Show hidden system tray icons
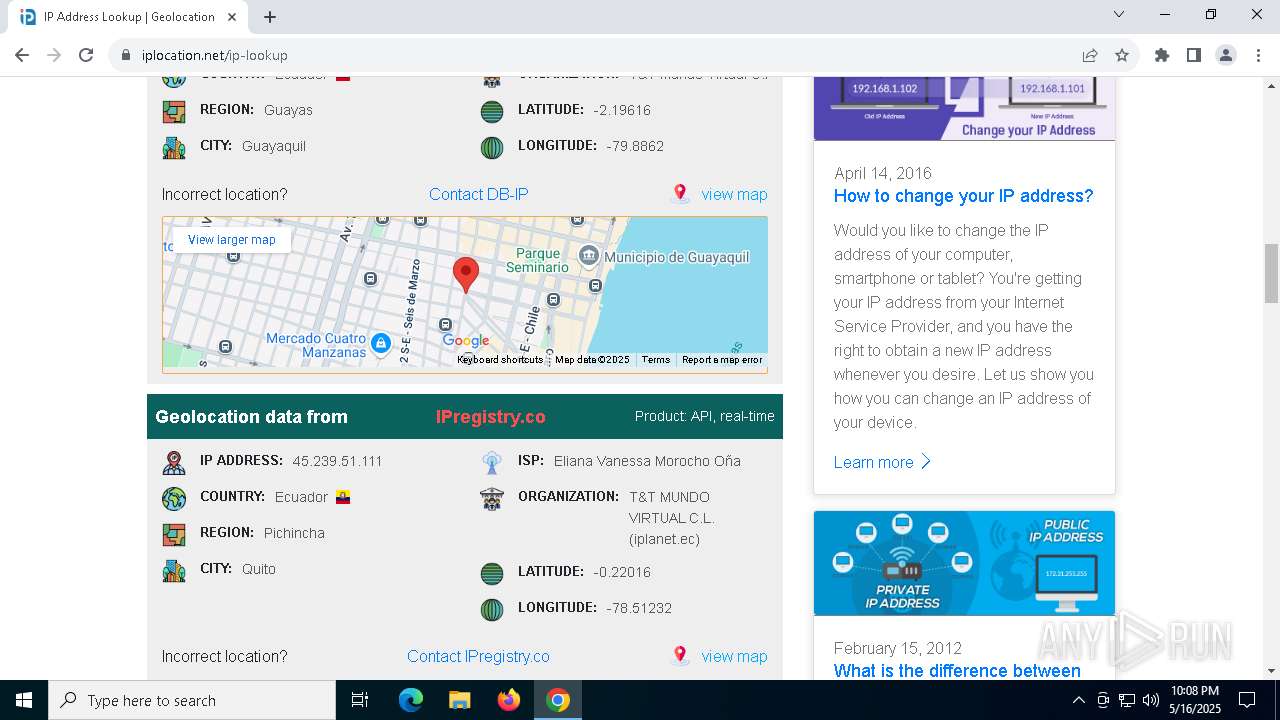 (x=1078, y=700)
